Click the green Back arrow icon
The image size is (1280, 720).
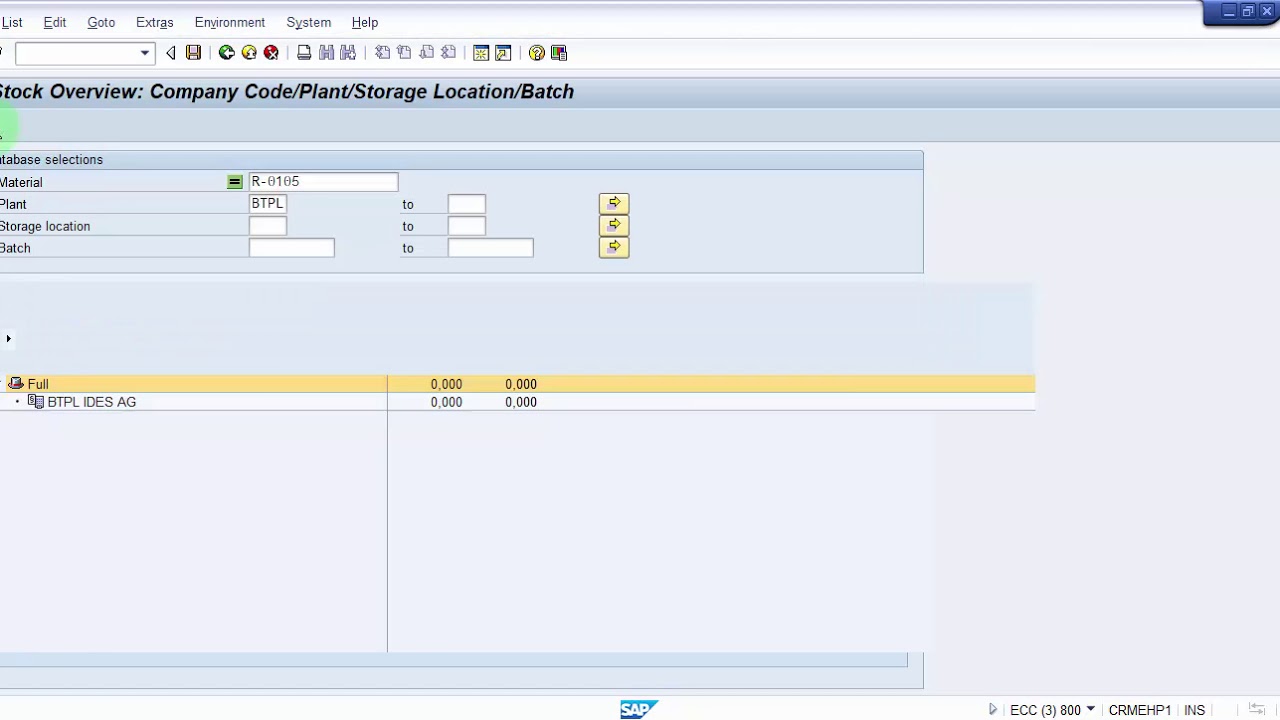[227, 53]
